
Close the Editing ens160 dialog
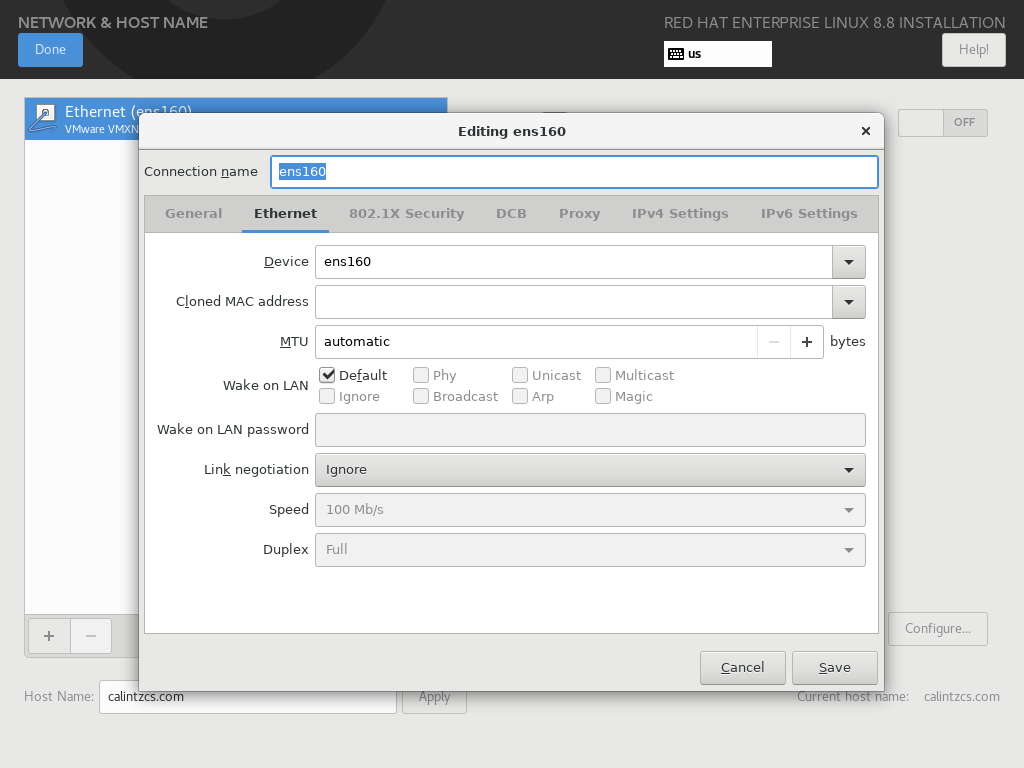tap(866, 131)
